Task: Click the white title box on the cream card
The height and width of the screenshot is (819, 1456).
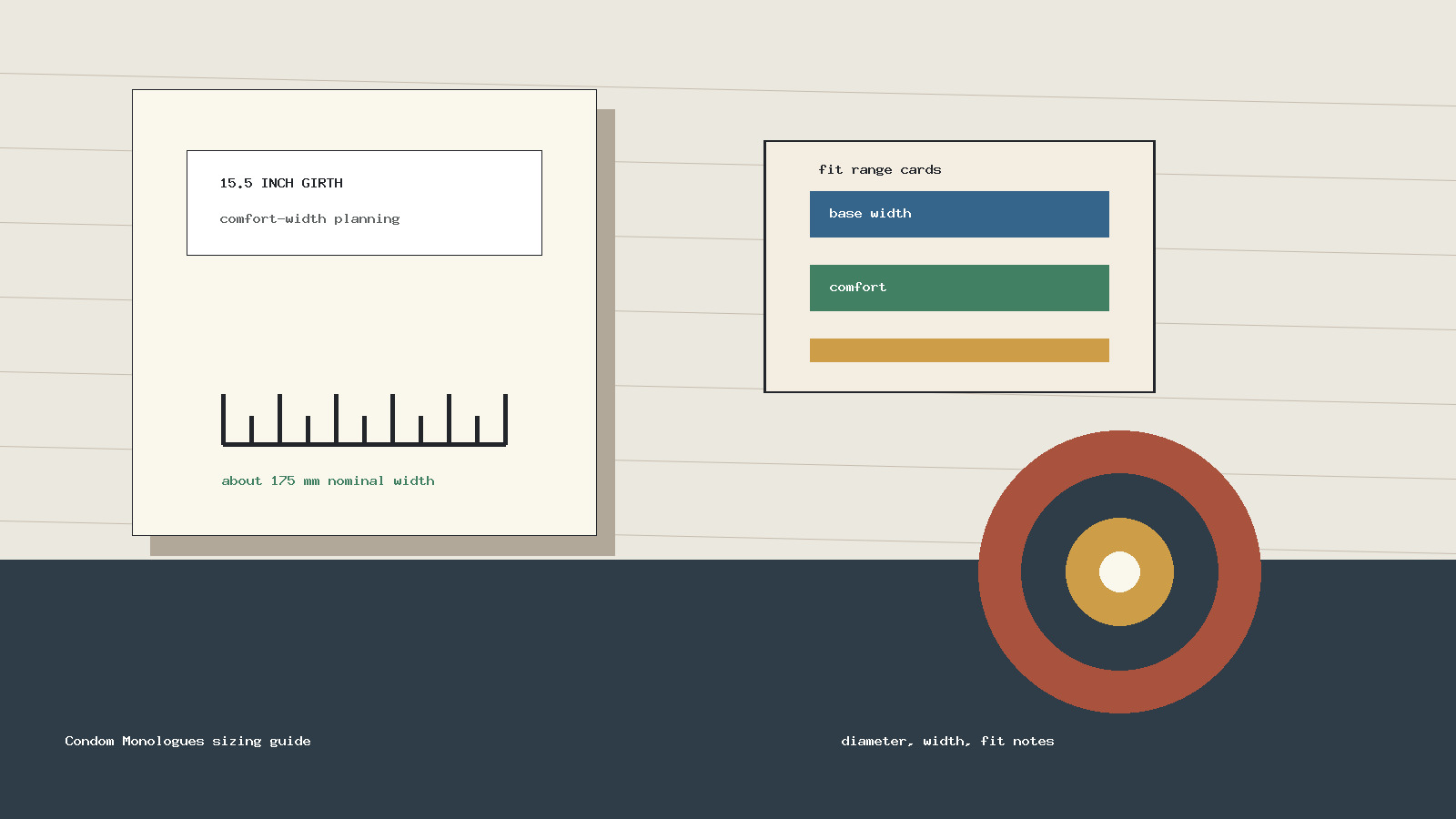Action: (364, 203)
